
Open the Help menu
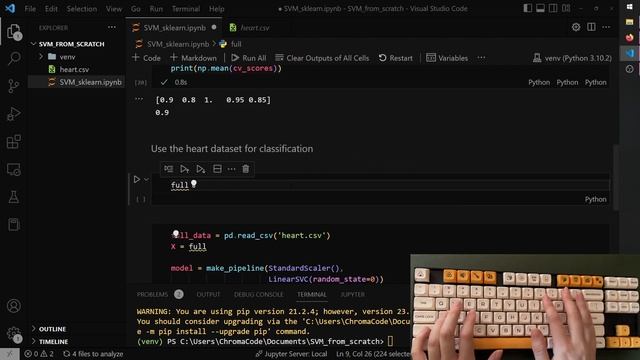pyautogui.click(x=216, y=9)
